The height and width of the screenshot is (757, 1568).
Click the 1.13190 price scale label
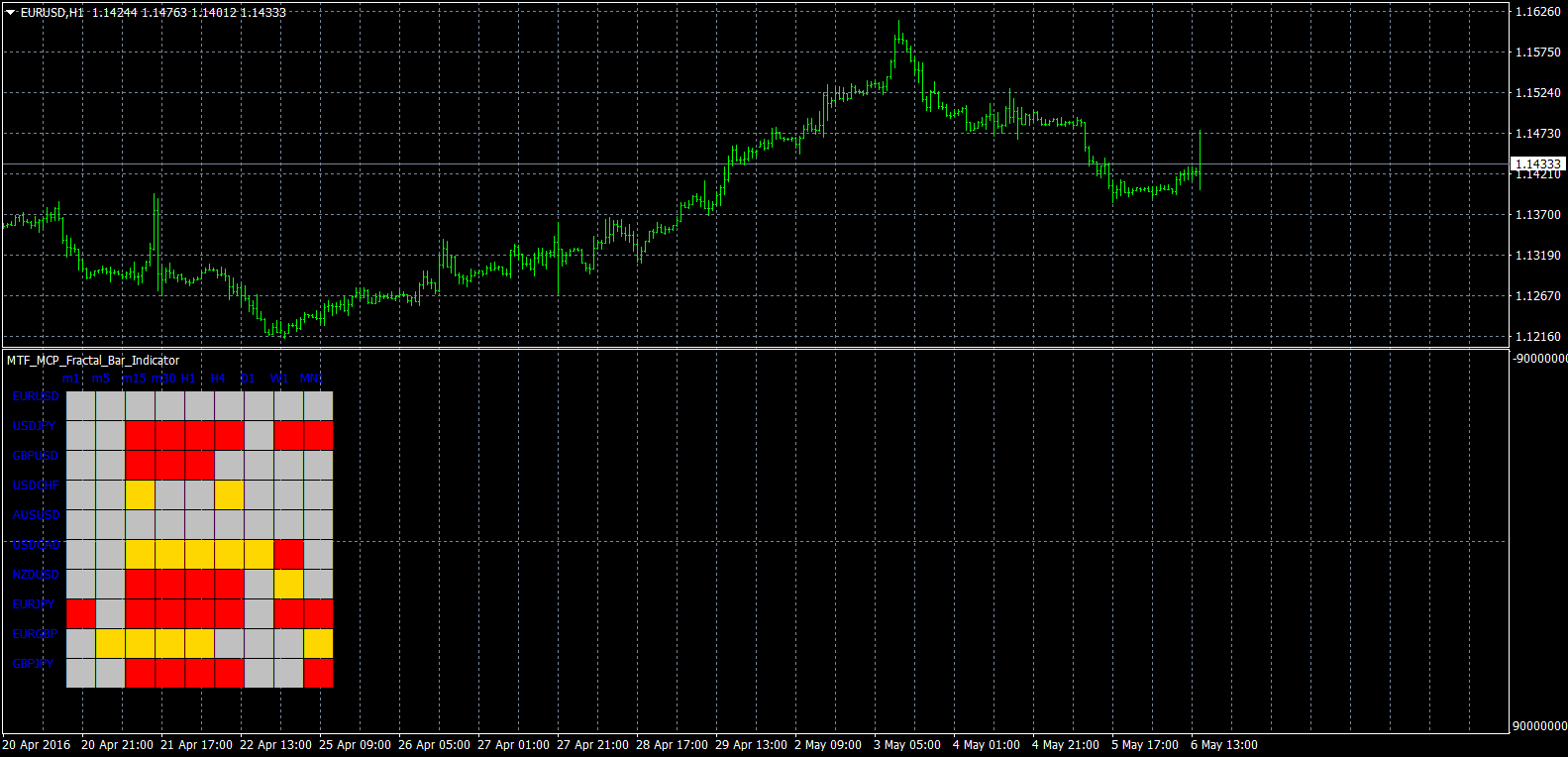1538,256
